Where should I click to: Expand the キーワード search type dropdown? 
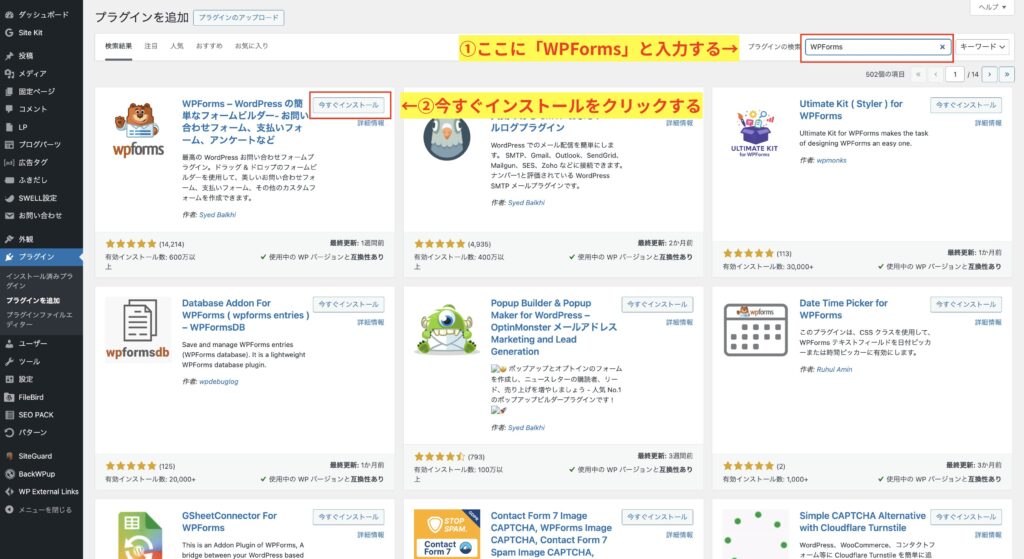click(983, 47)
